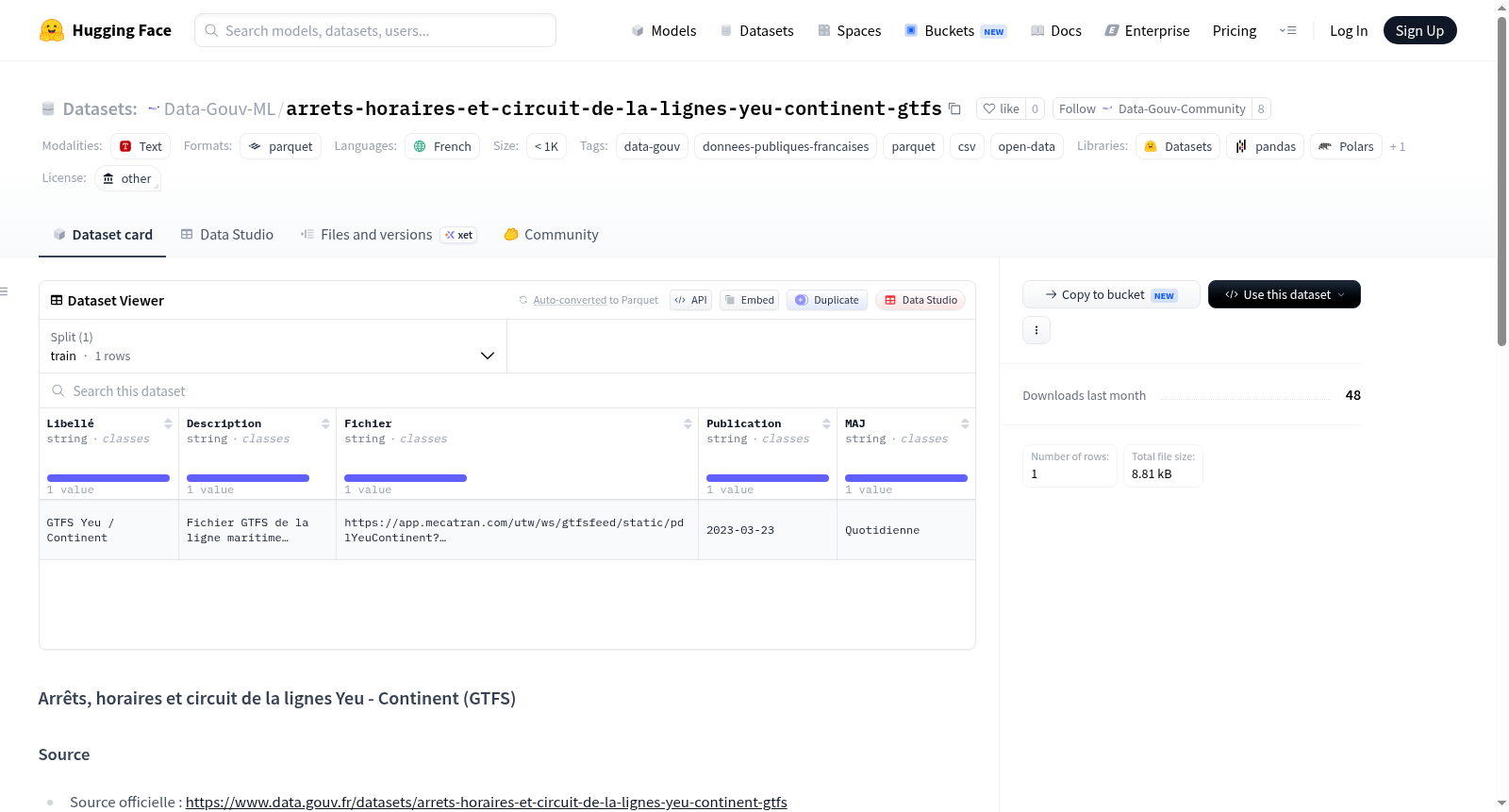This screenshot has height=812, width=1509.
Task: Click Copy to bucket button
Action: click(x=1111, y=294)
